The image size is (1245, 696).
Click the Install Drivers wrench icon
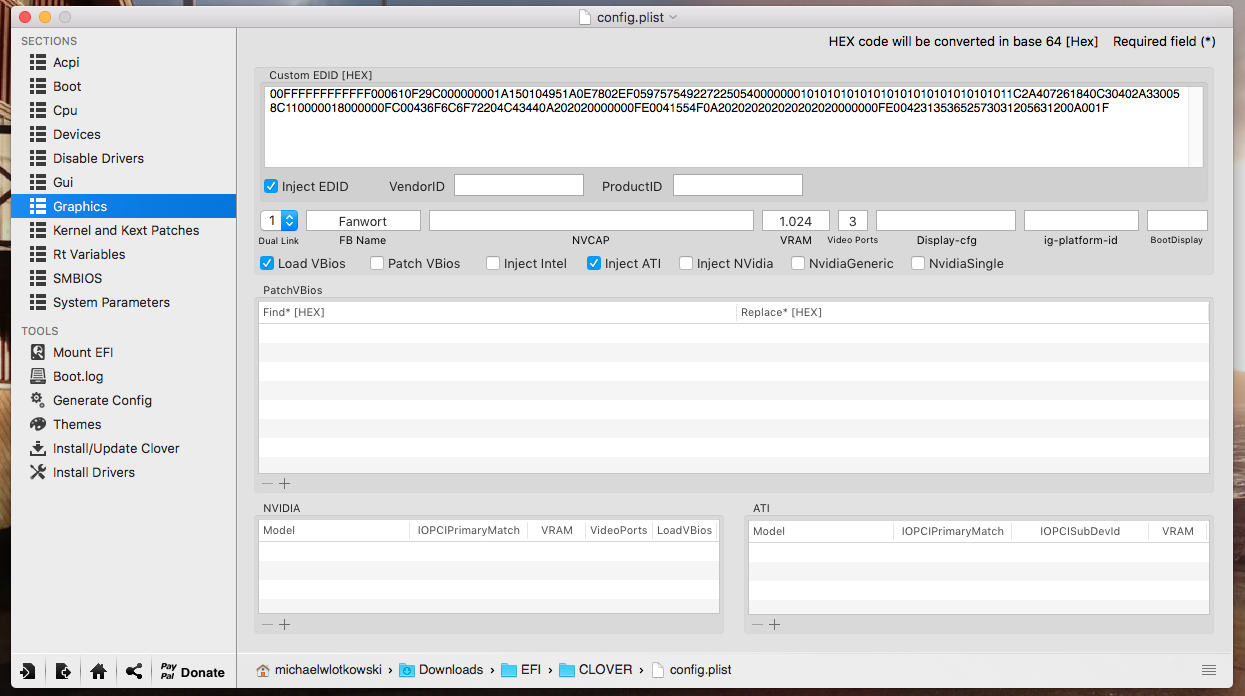point(38,472)
